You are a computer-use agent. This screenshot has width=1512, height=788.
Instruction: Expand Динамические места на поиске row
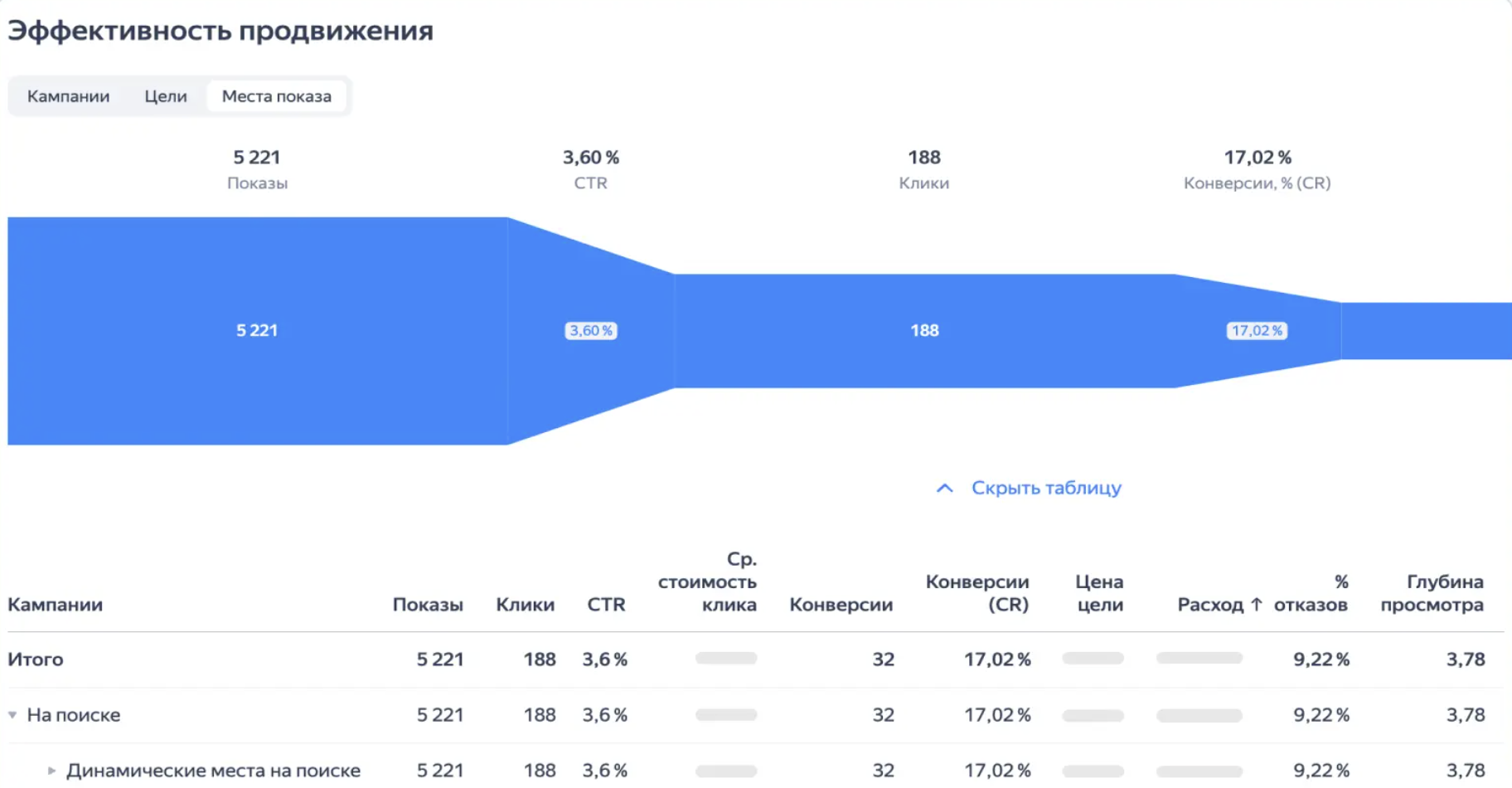[x=51, y=771]
